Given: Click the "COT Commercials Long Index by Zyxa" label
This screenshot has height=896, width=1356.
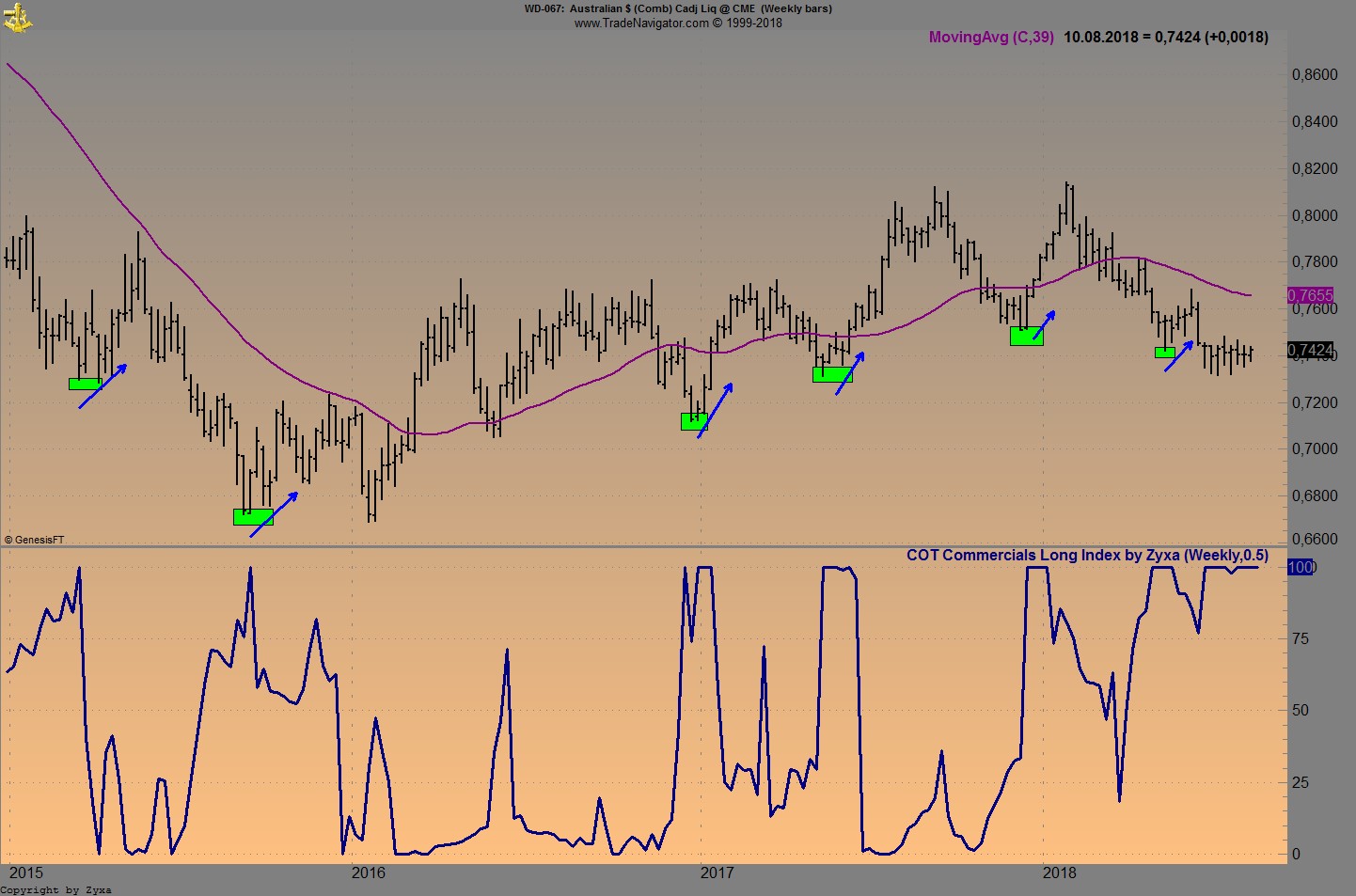Looking at the screenshot, I should tap(1043, 556).
